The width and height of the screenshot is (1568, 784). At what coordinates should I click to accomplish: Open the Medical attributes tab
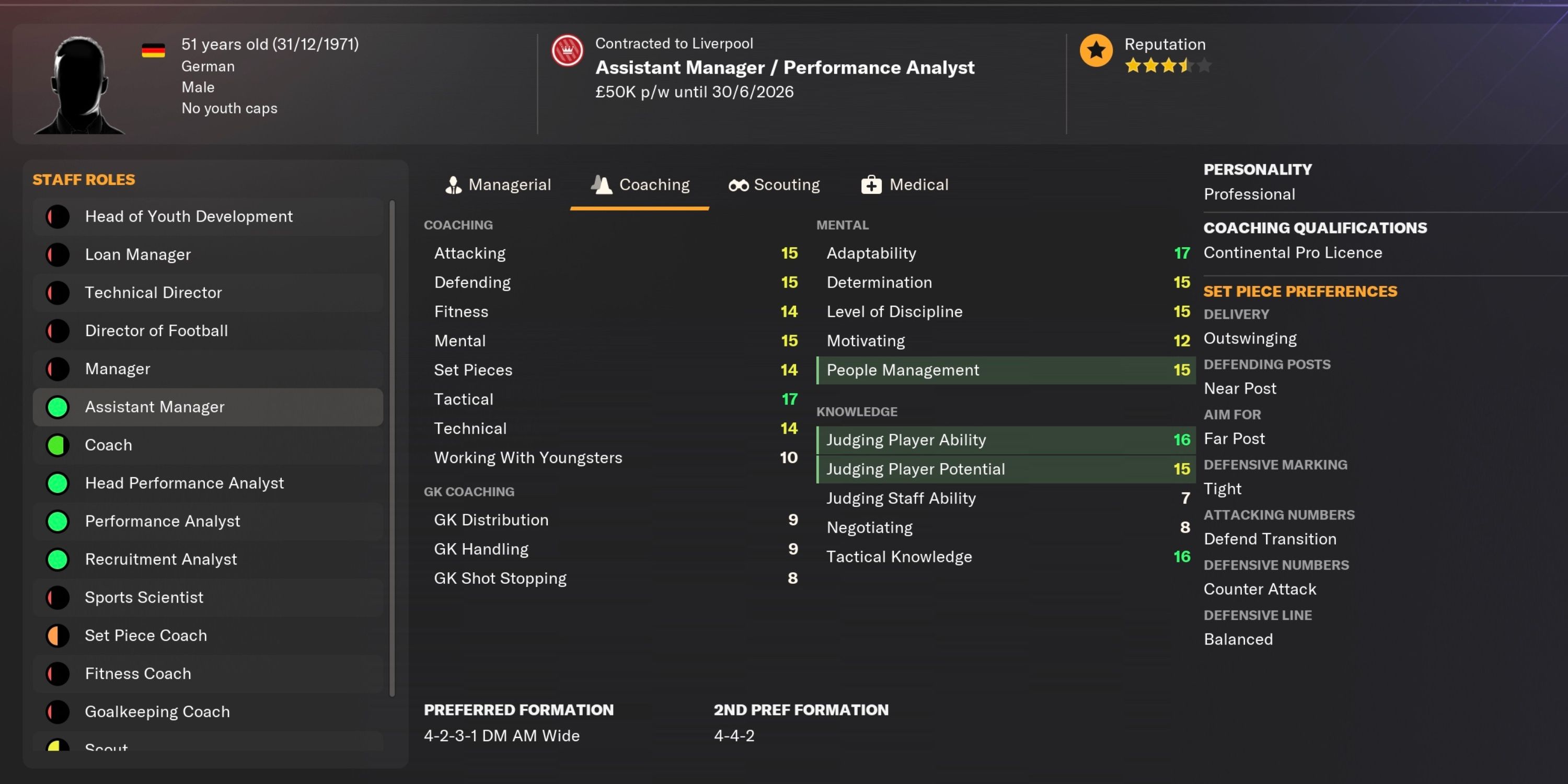tap(905, 185)
